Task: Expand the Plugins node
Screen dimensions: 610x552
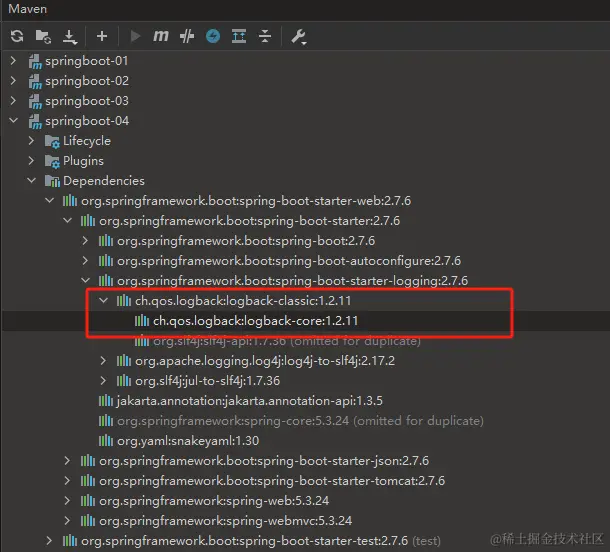Action: coord(31,160)
